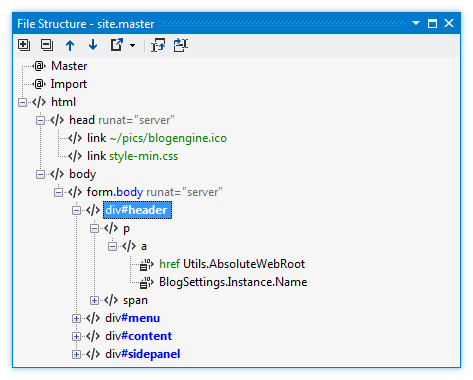Click the tag icon beside div#header
This screenshot has width=473, height=380.
[93, 210]
